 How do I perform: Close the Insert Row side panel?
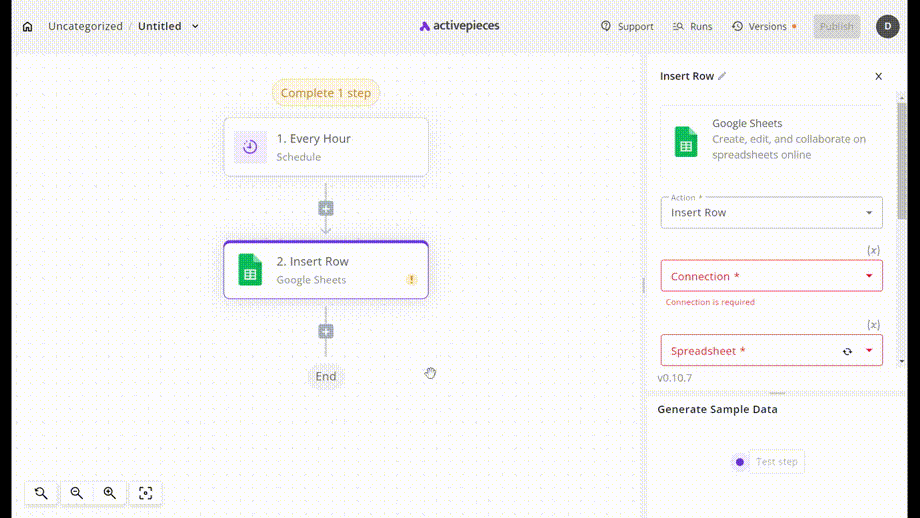coord(878,76)
